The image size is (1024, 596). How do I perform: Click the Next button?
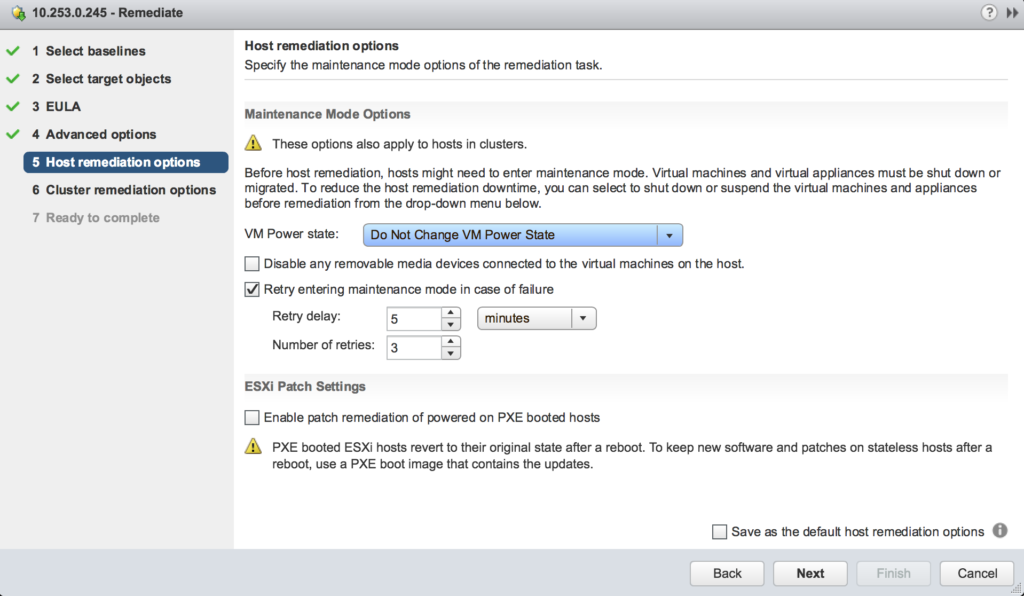tap(810, 573)
